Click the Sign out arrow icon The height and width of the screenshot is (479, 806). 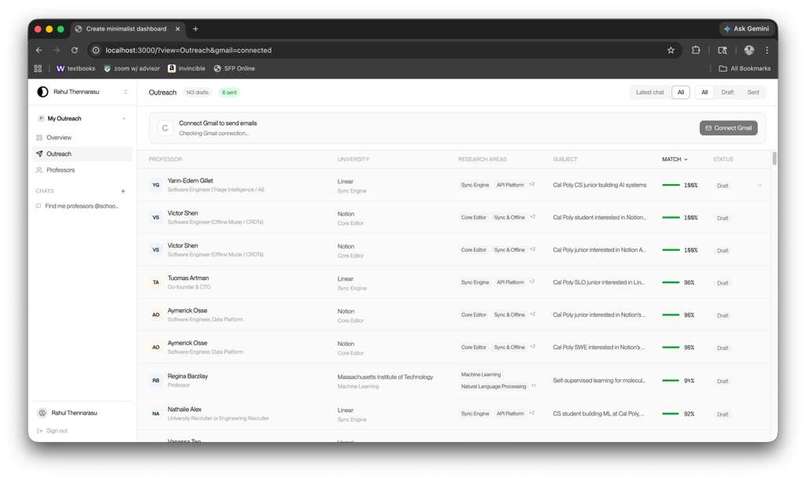pyautogui.click(x=40, y=431)
